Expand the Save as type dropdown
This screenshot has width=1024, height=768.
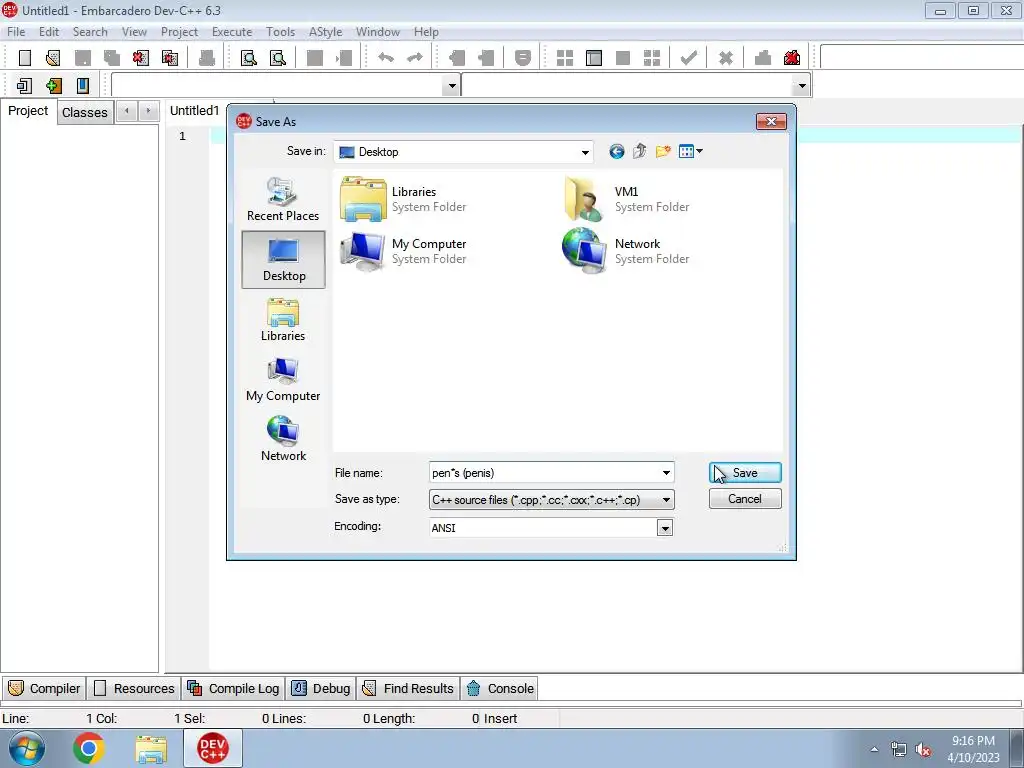[666, 500]
